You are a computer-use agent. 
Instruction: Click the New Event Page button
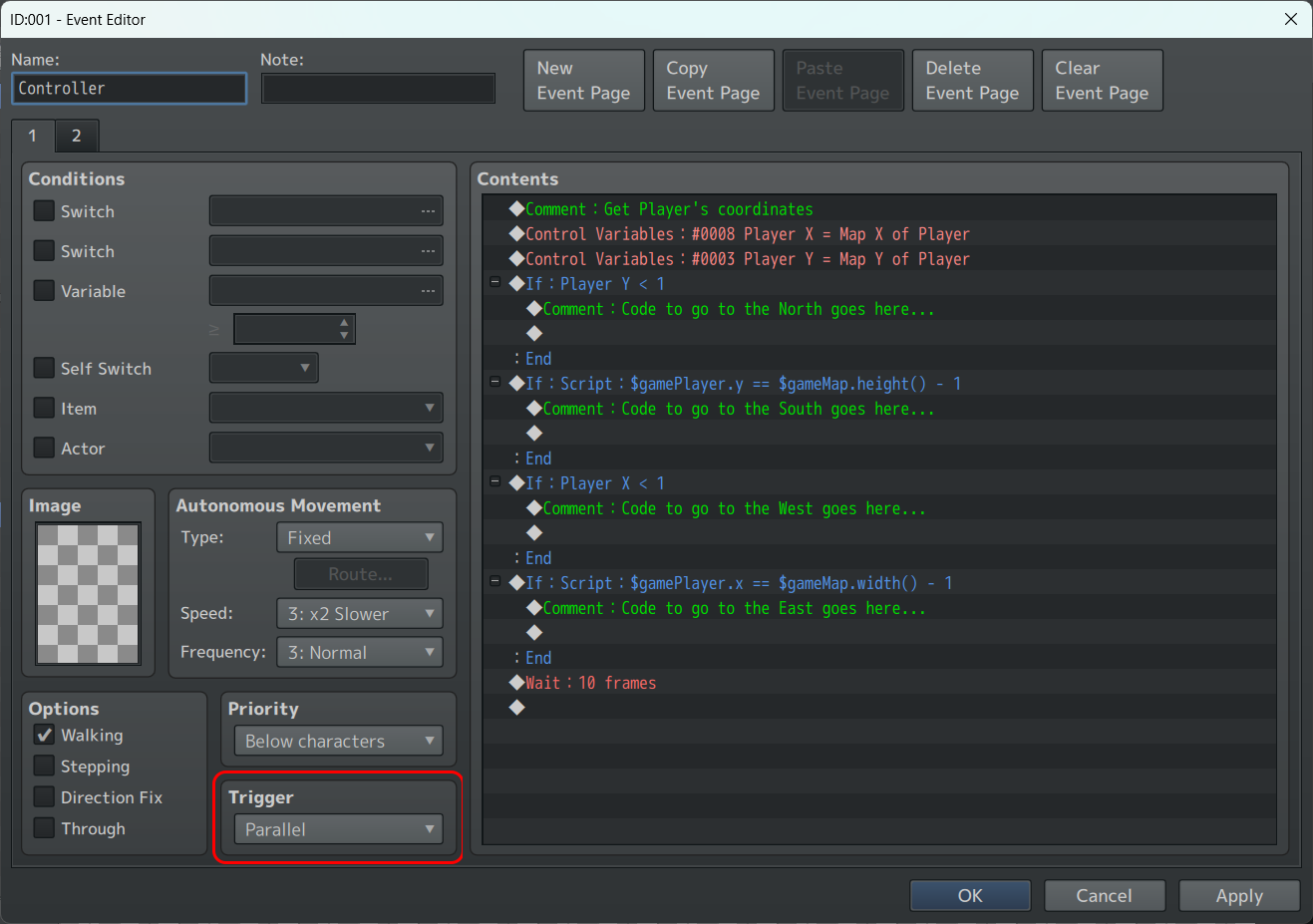[583, 81]
